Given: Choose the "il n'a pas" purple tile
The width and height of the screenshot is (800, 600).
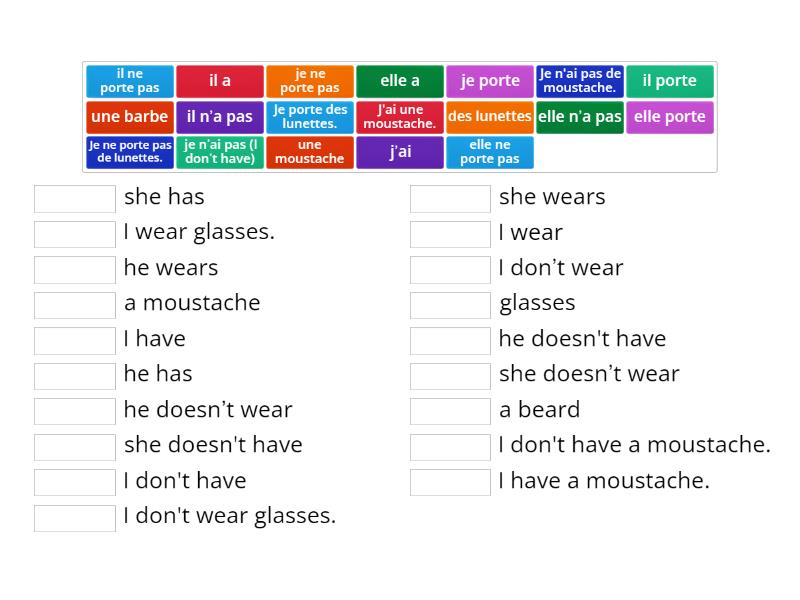Looking at the screenshot, I should click(220, 117).
